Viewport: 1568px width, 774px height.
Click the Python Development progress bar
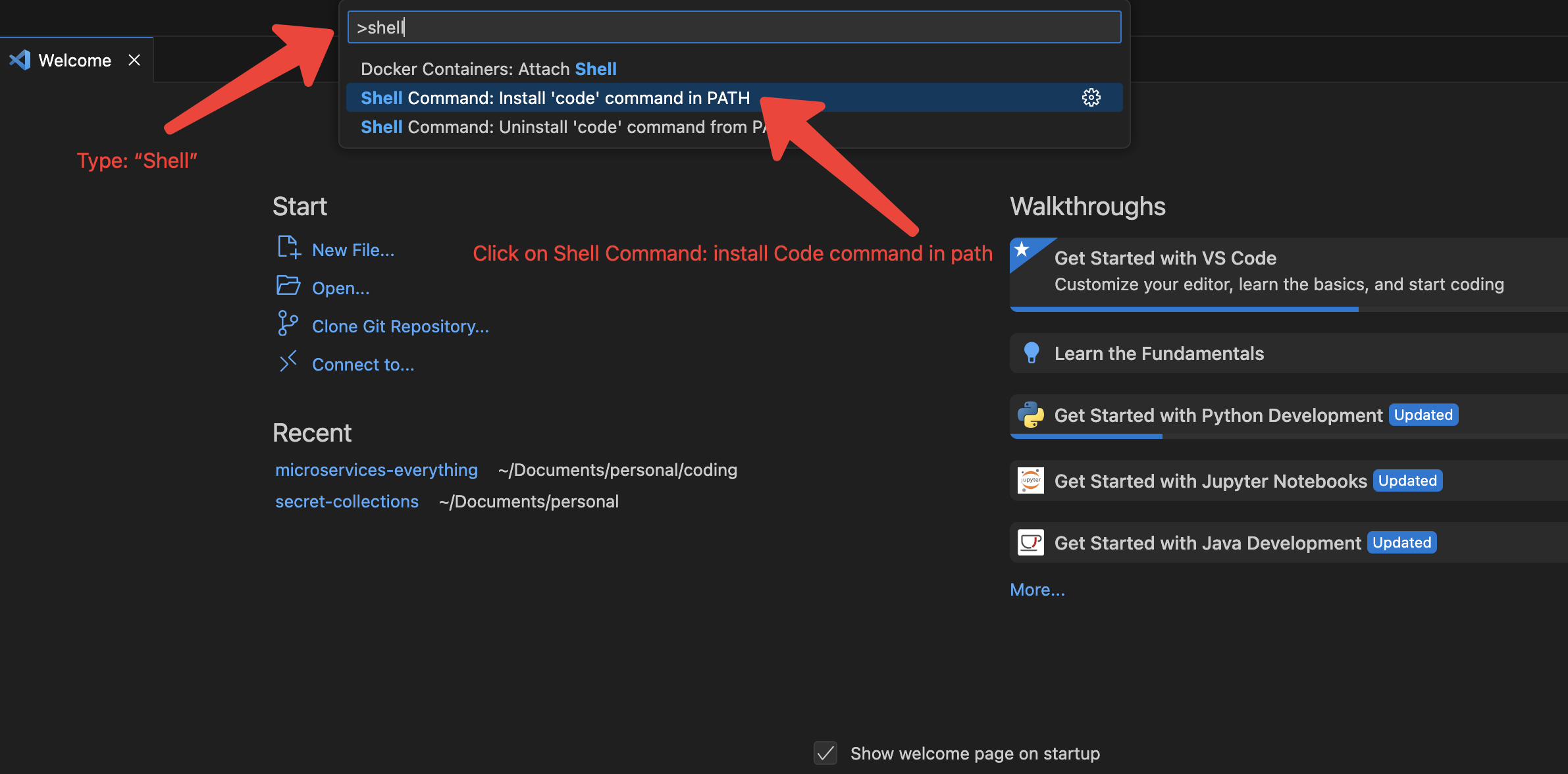1289,436
